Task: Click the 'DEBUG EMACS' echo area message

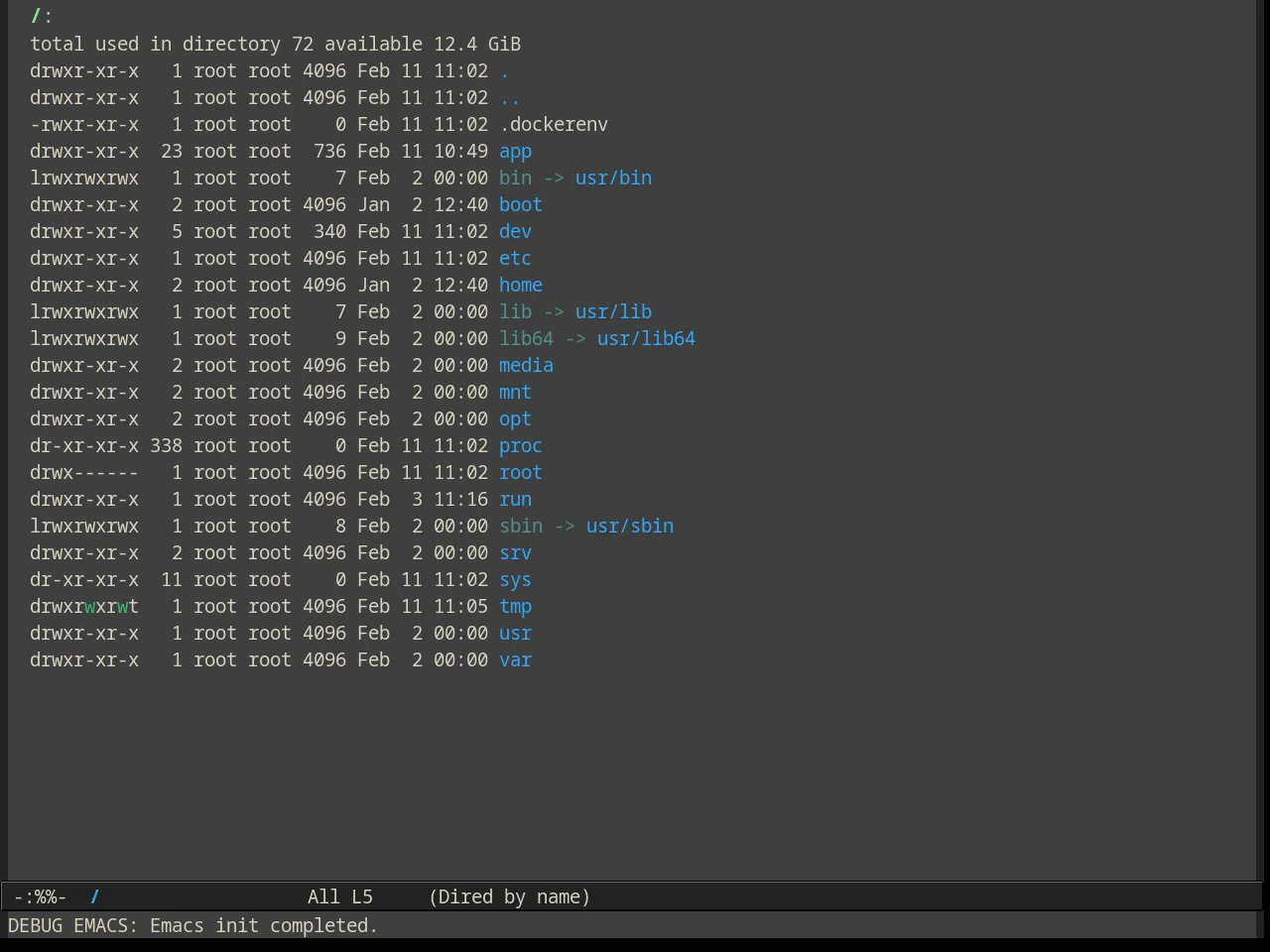Action: [192, 926]
